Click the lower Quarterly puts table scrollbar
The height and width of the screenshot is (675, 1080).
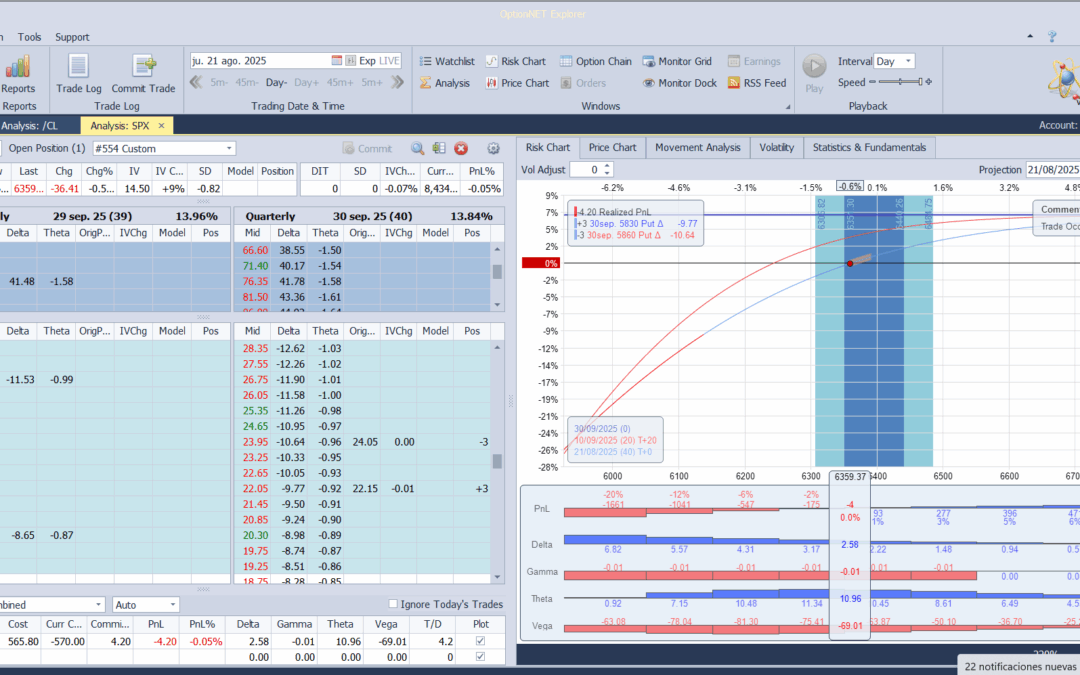coord(497,460)
